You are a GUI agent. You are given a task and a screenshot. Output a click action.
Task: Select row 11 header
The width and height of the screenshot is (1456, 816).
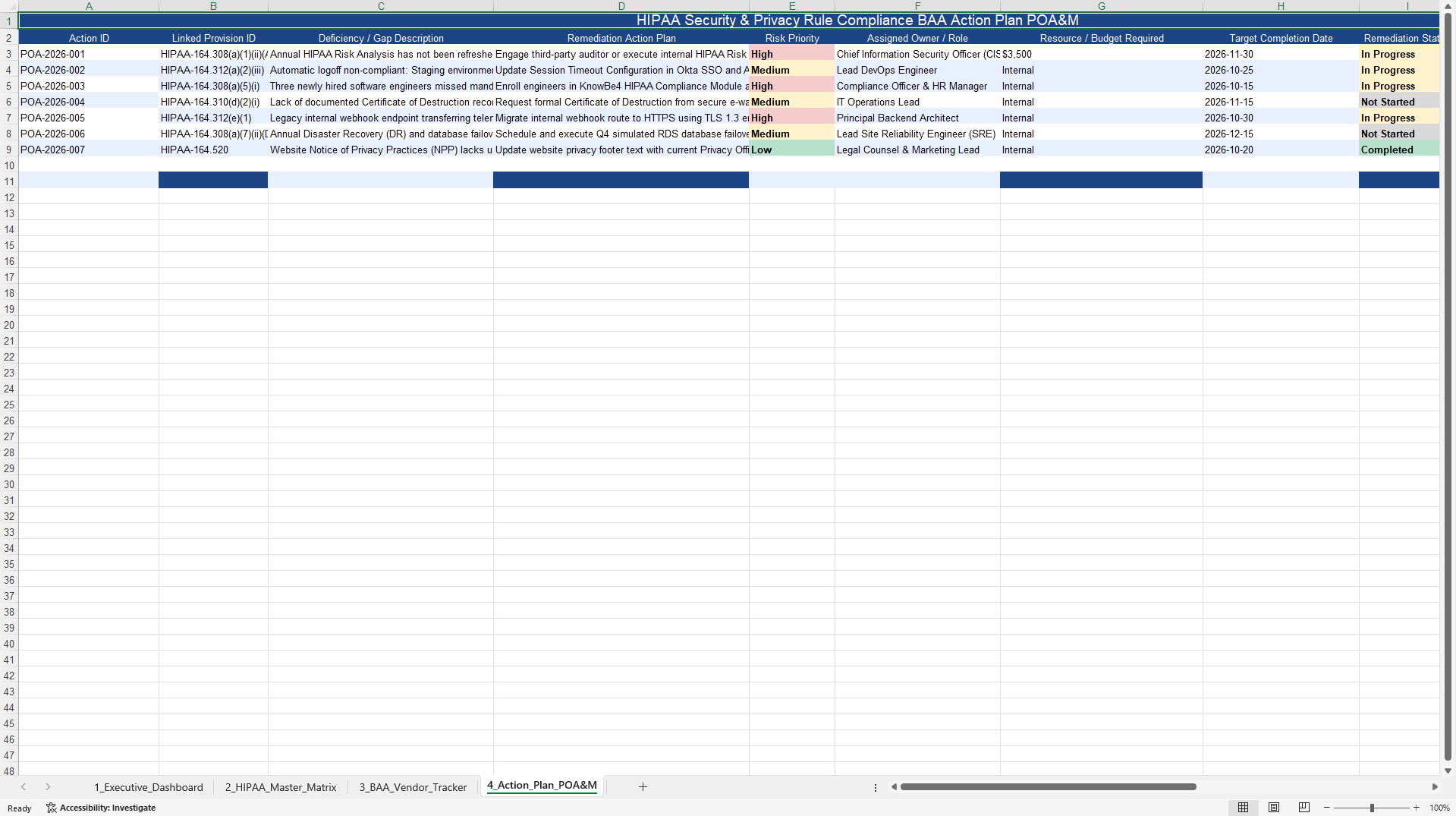[x=9, y=181]
